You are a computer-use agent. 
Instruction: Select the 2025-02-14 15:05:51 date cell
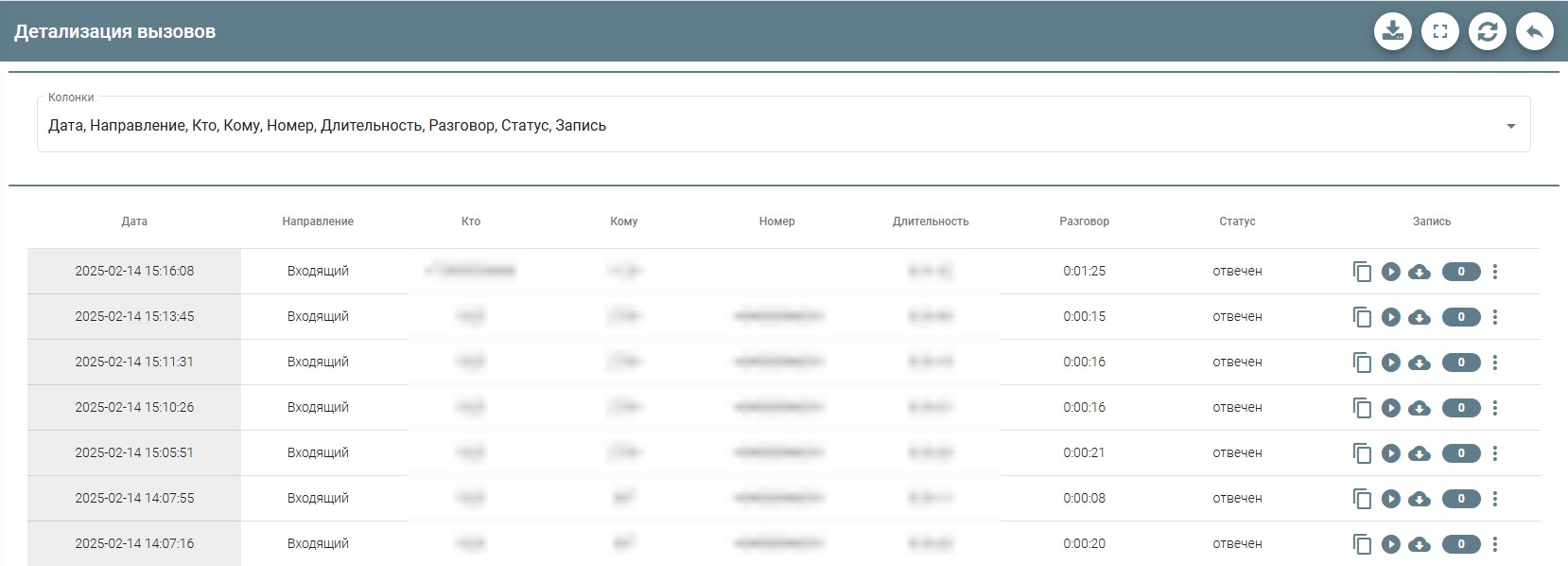tap(134, 453)
